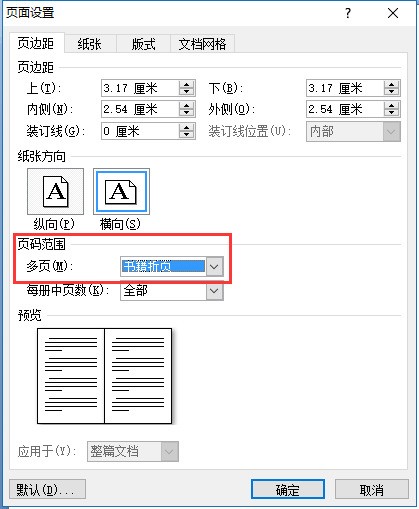Increase the 下 bottom margin value
The image size is (419, 509).
click(392, 85)
